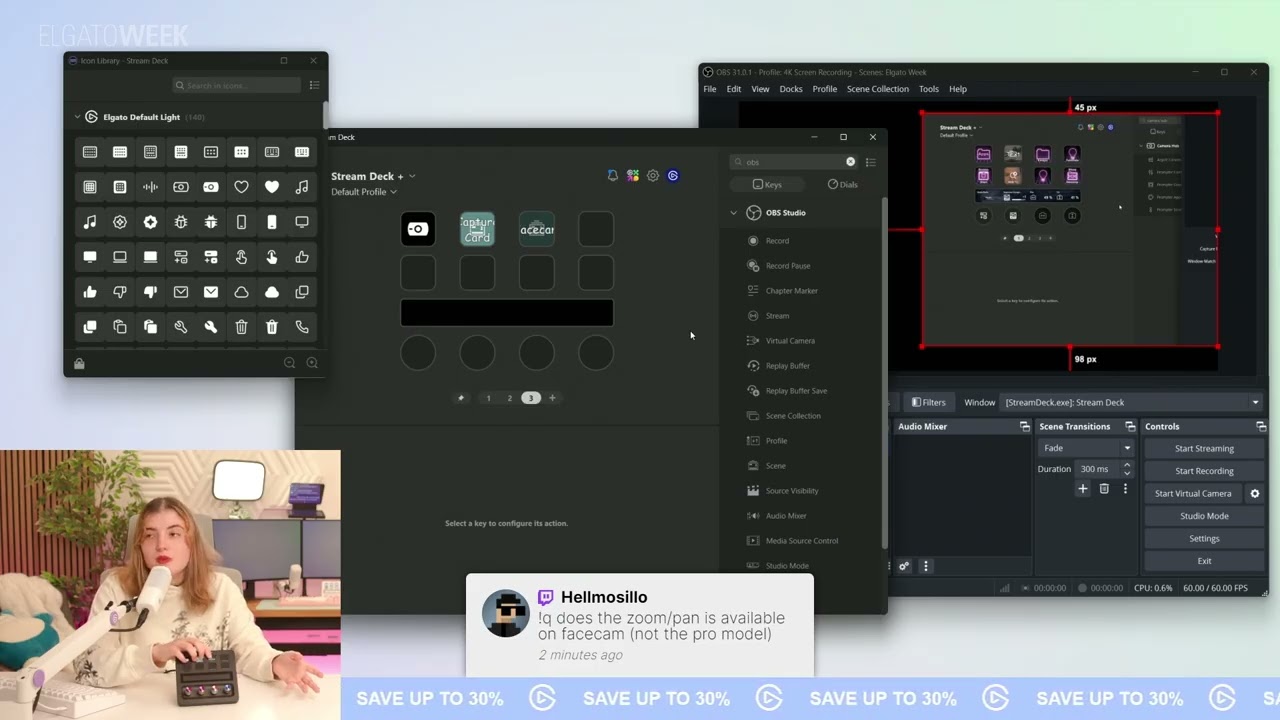Select the Capture Card key on Stream Deck

[477, 229]
